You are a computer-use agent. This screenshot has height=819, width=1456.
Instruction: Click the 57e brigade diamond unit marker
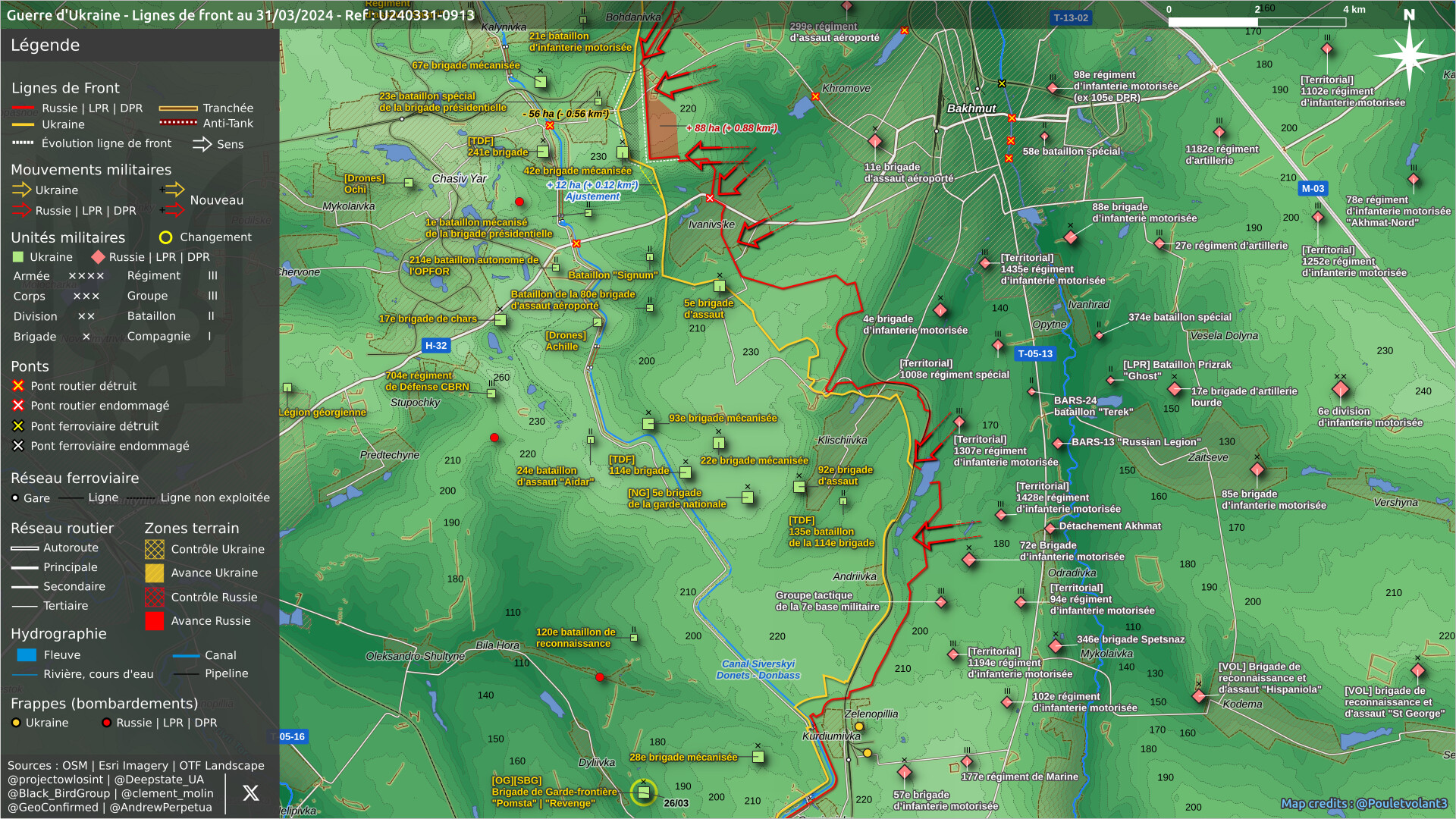point(905,773)
